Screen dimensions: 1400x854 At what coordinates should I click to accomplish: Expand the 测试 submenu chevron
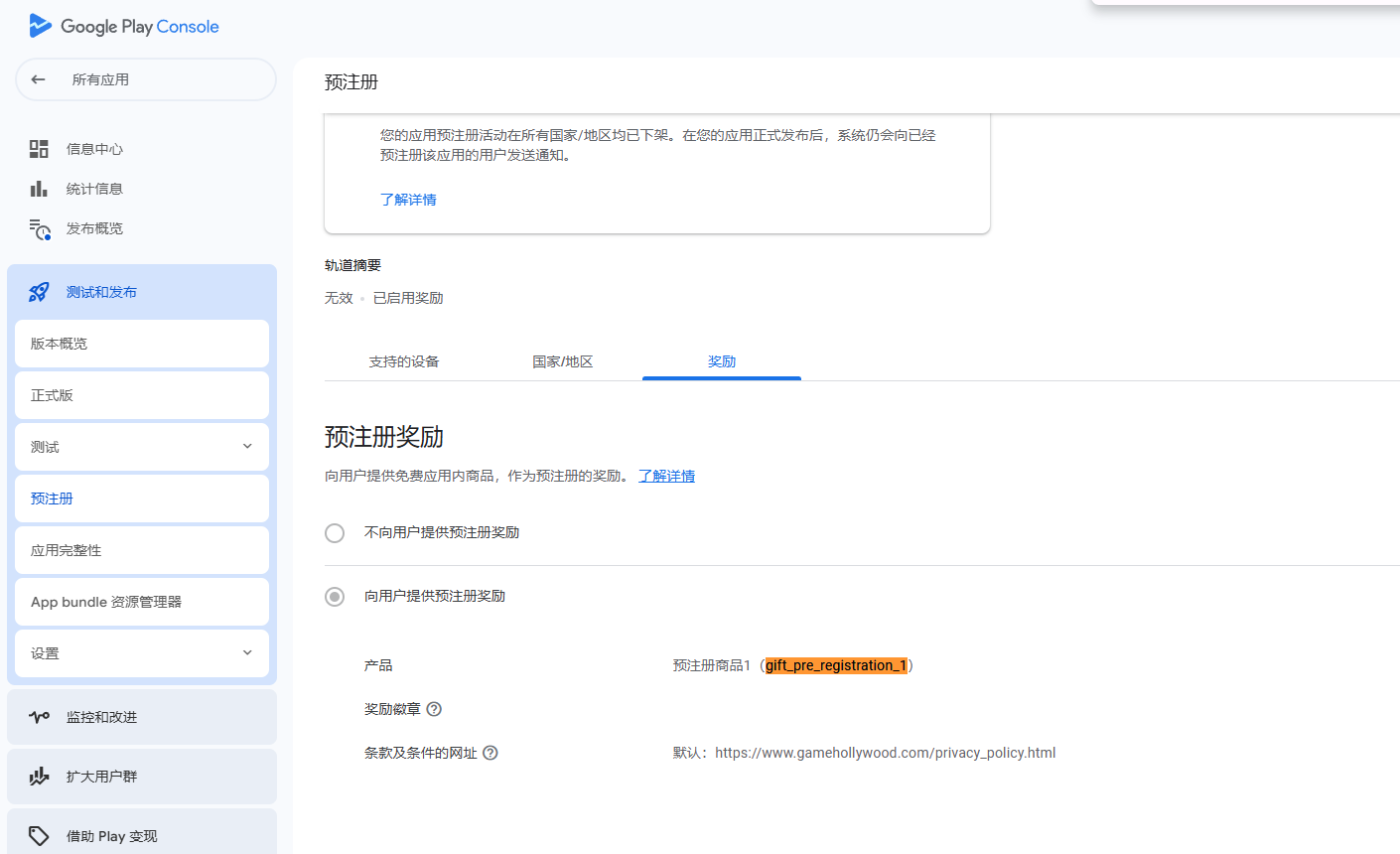[247, 447]
